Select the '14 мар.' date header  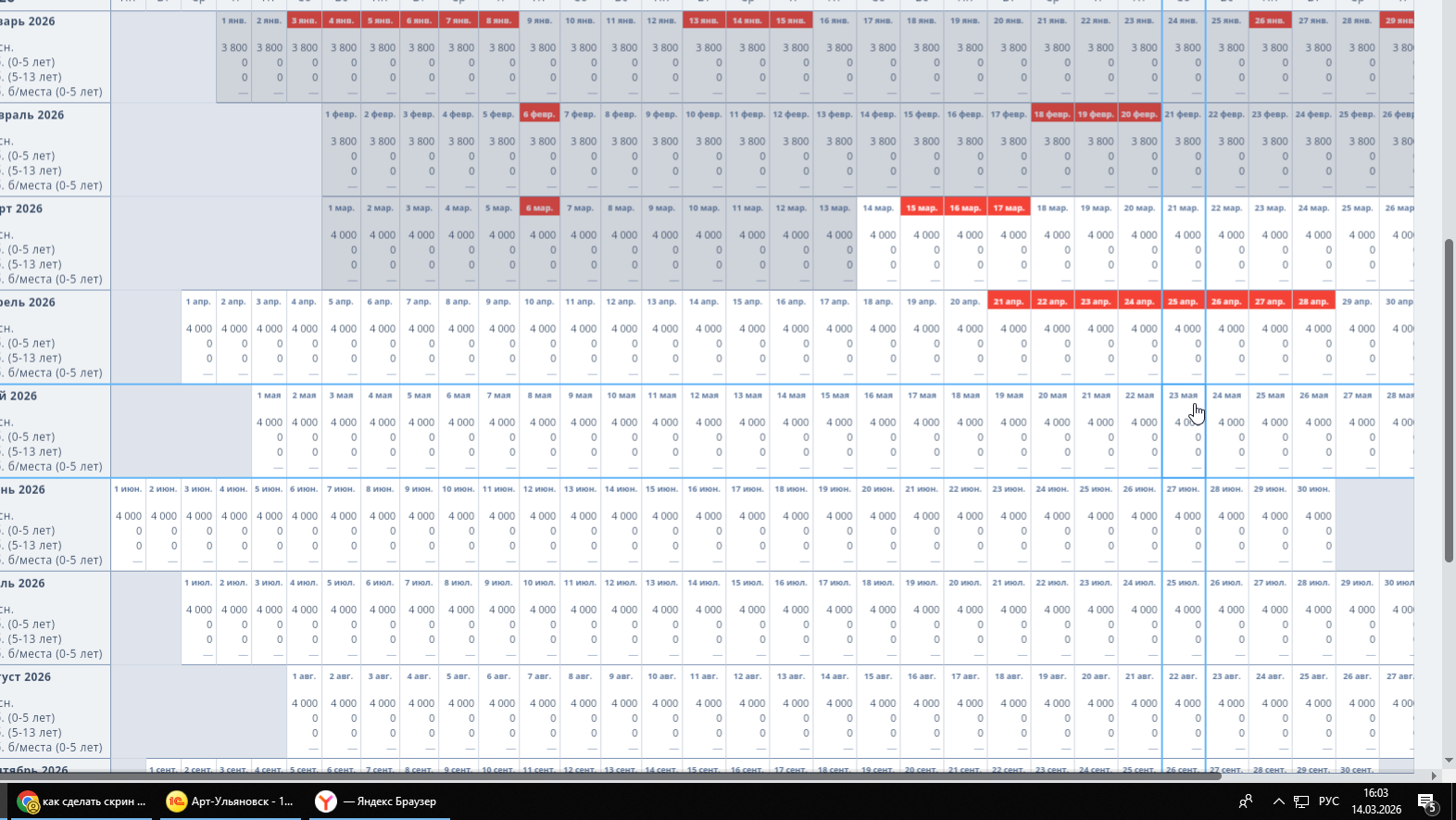[x=878, y=208]
